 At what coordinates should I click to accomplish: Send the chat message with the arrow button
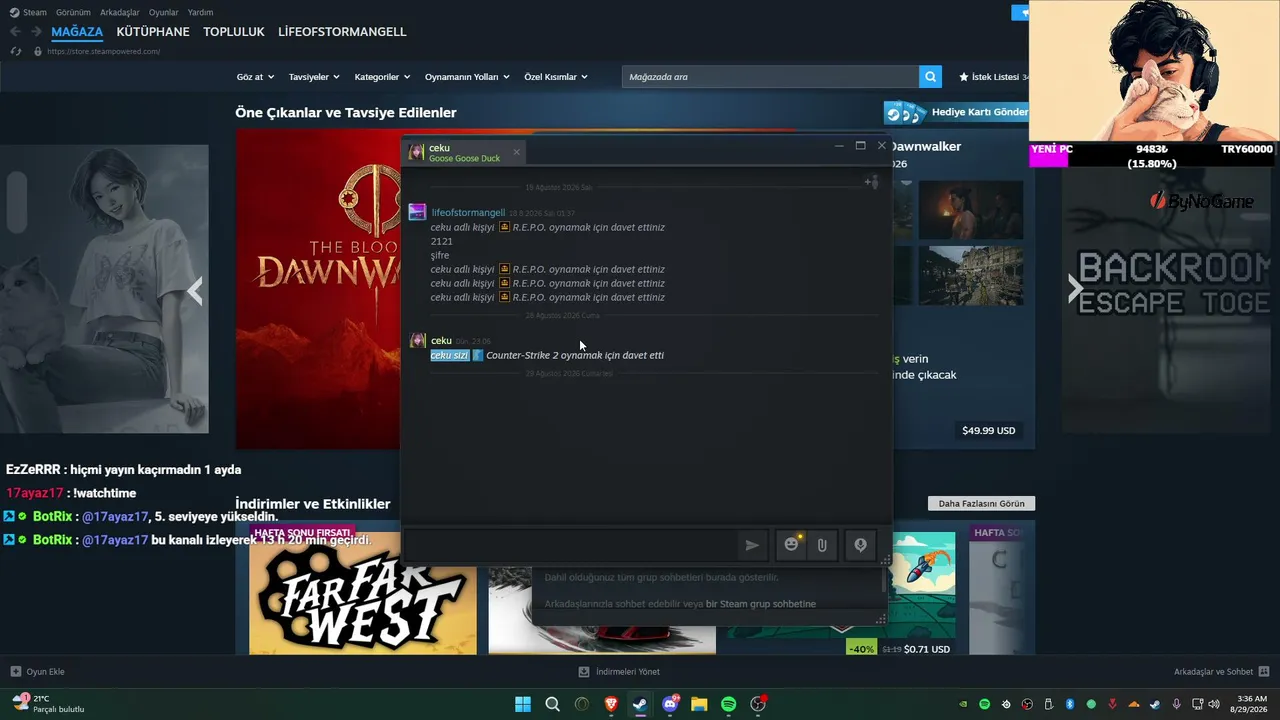(x=752, y=545)
